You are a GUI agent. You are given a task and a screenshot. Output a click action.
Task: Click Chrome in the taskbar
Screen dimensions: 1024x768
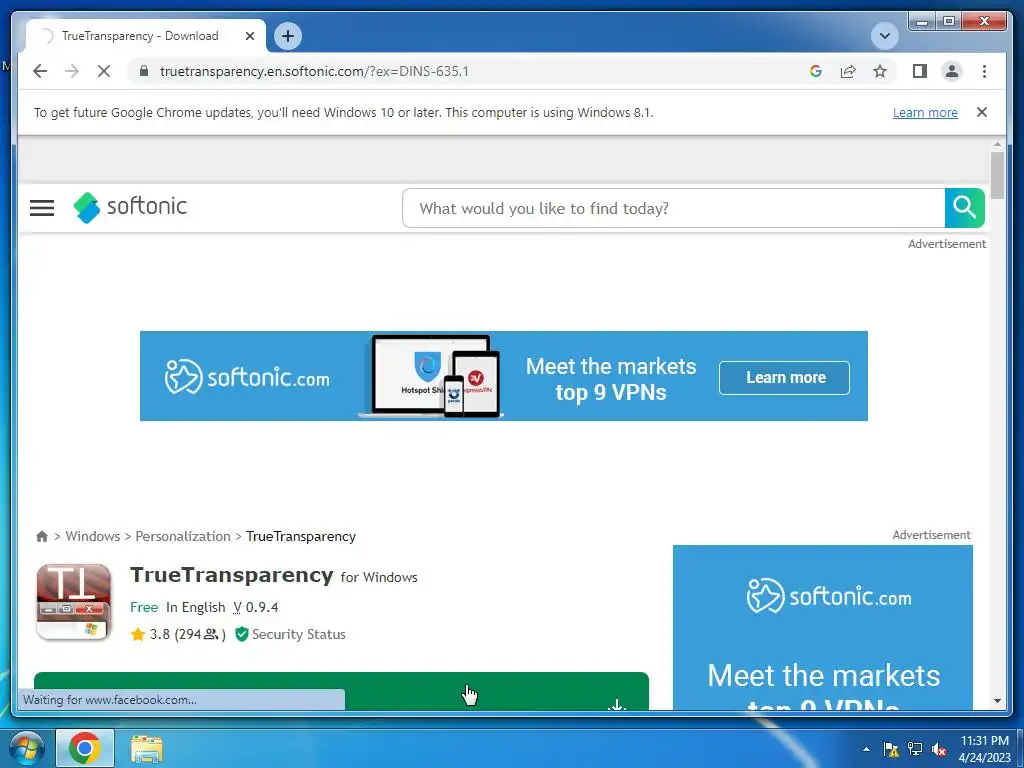coord(85,748)
